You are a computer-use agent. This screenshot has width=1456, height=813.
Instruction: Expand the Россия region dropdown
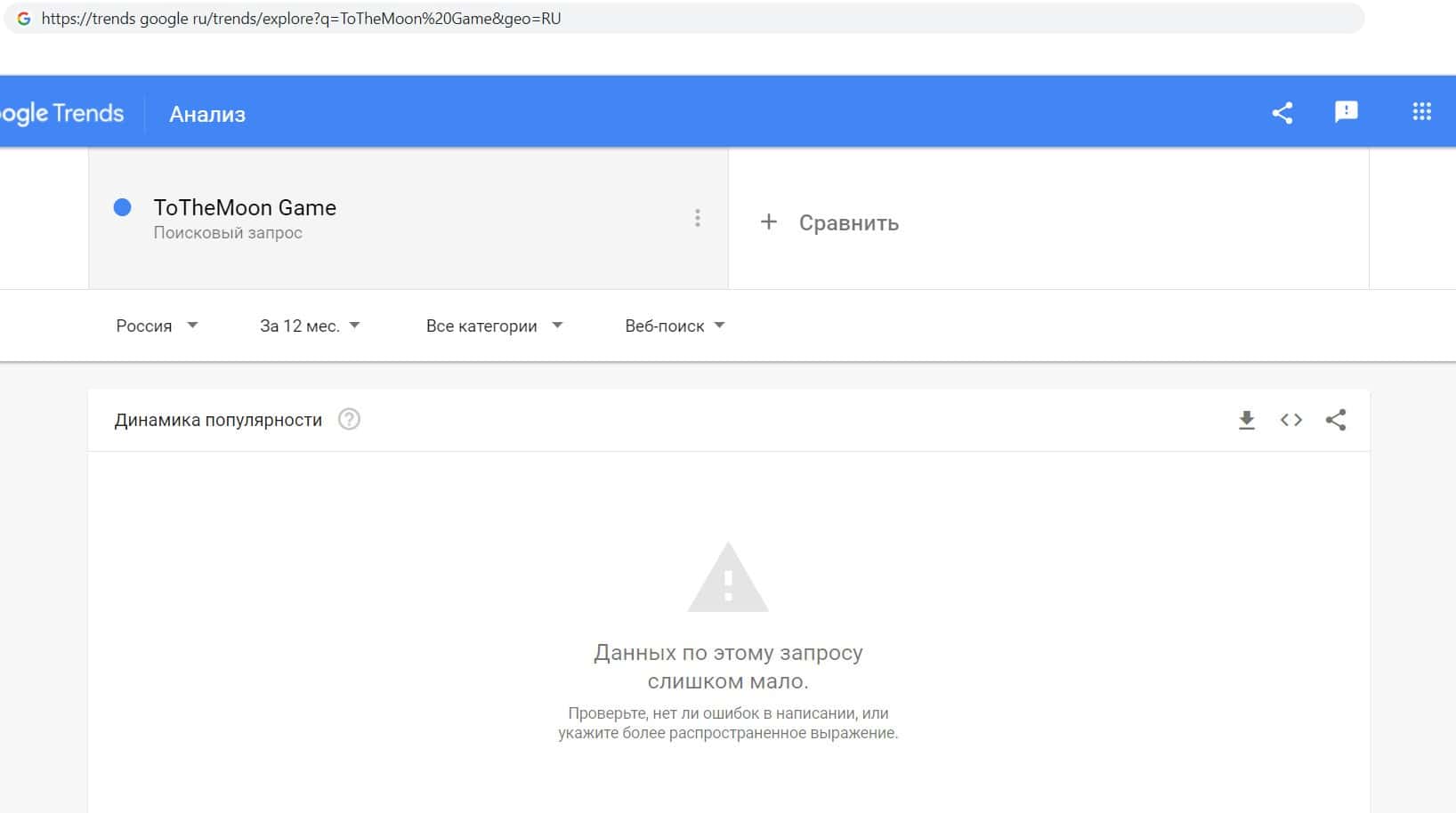click(x=157, y=326)
